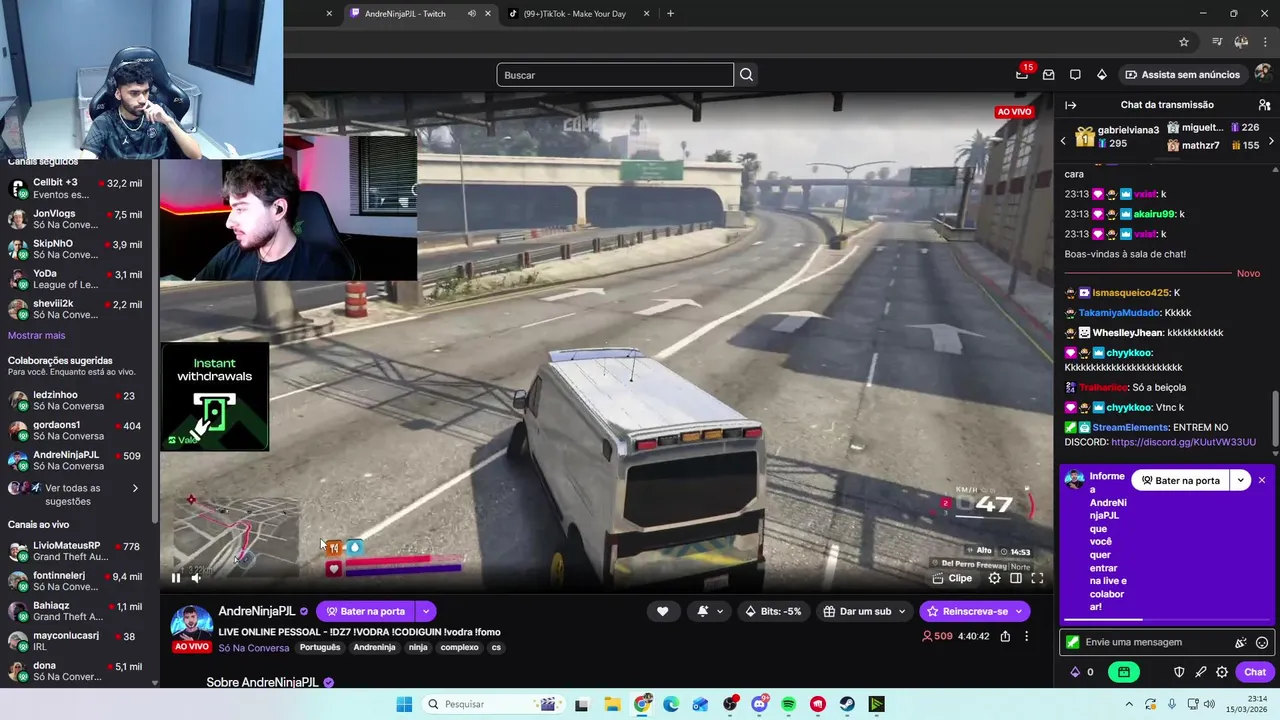Pause the live stream video
1280x720 pixels.
coord(176,577)
